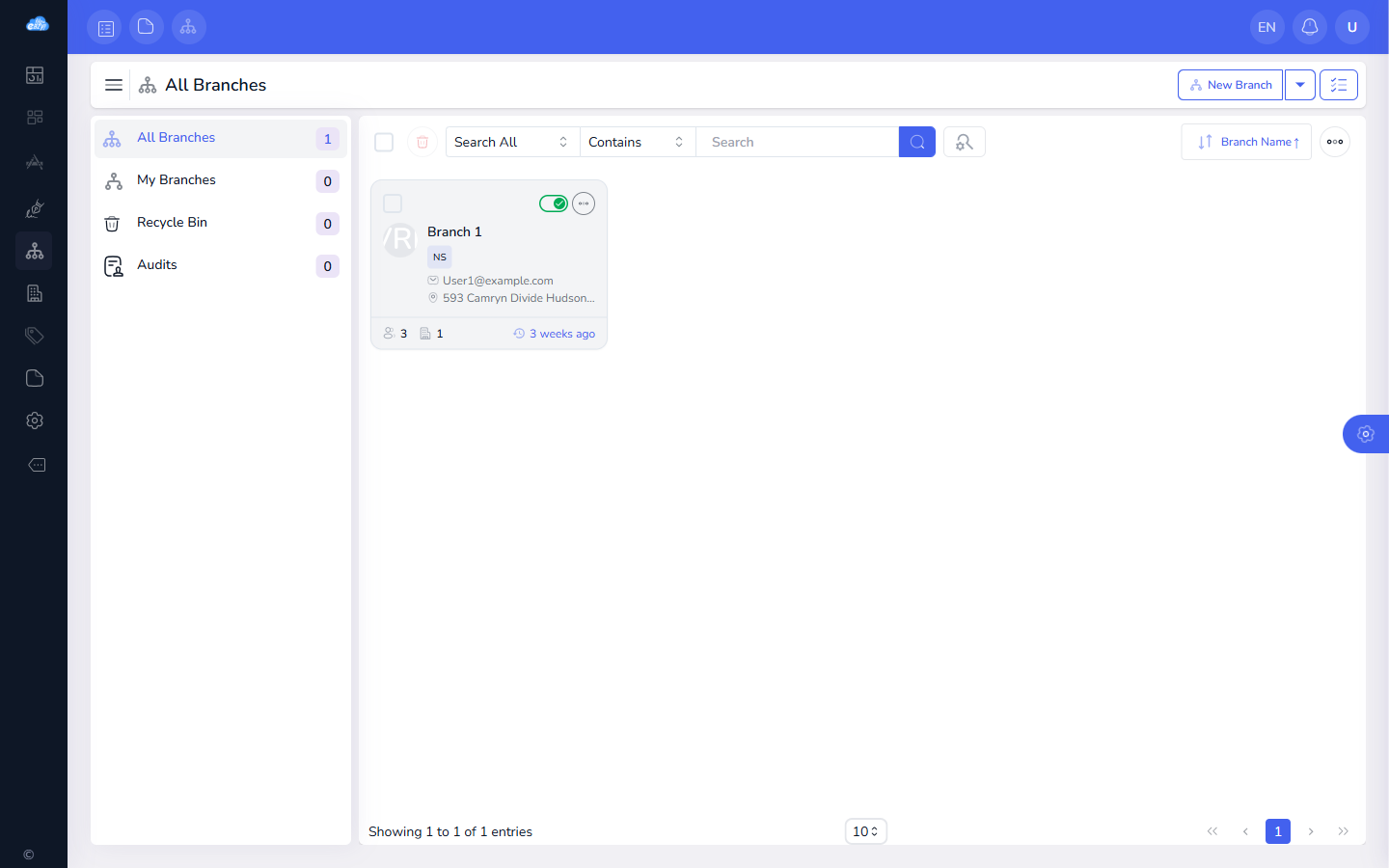Switch to list view with the checklist icon
Image resolution: width=1389 pixels, height=868 pixels.
point(1339,85)
